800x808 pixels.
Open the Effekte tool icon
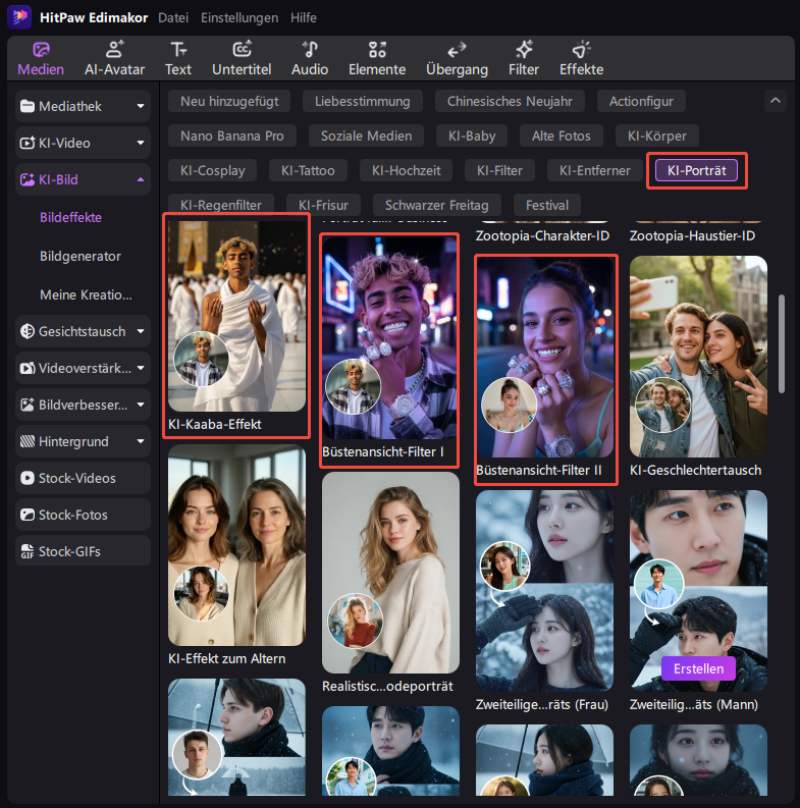(581, 50)
